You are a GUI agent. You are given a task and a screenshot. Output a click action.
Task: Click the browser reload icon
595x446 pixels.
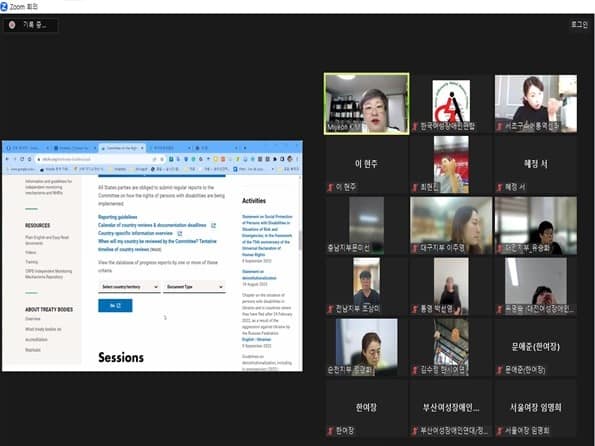tap(22, 159)
